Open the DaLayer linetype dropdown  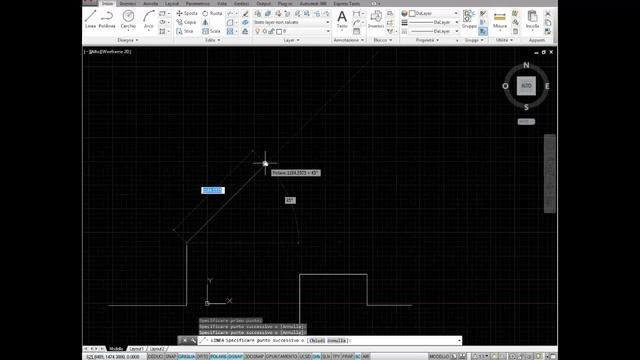click(434, 31)
